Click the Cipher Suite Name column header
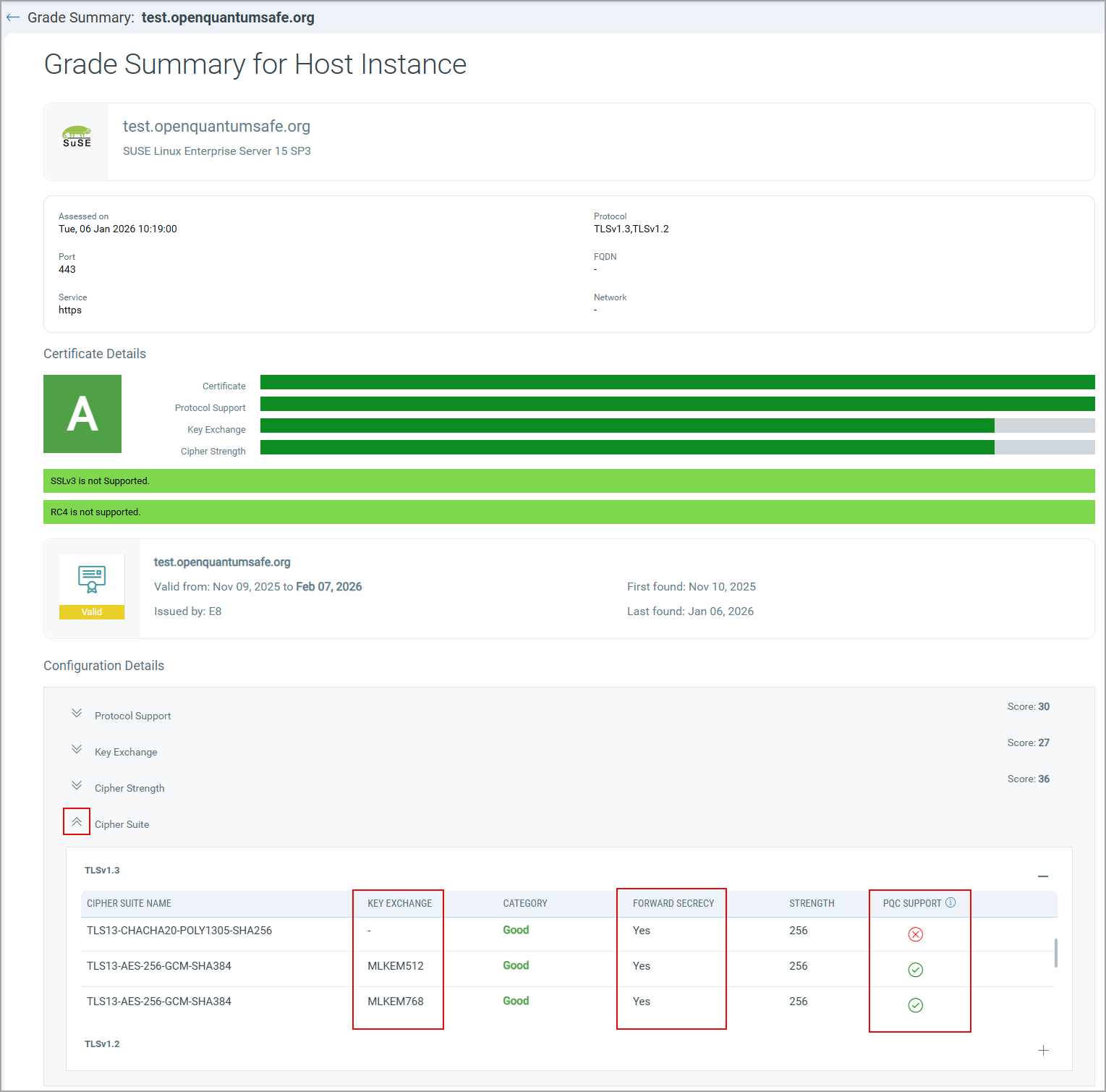Screen dimensions: 1106x1092 129,903
